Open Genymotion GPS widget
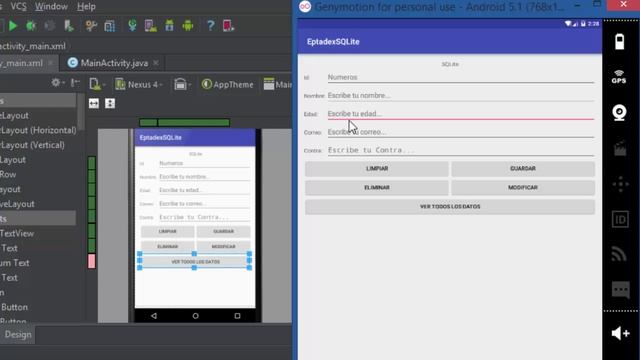This screenshot has width=640, height=360. point(619,77)
